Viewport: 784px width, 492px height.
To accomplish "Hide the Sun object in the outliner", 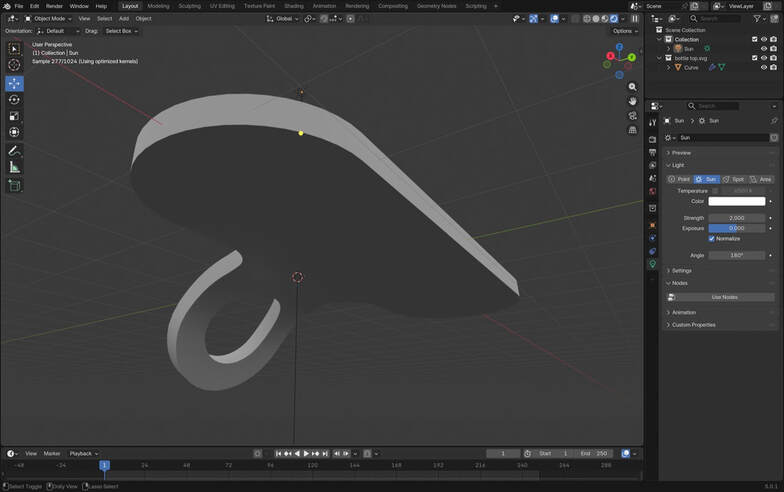I will [x=764, y=48].
